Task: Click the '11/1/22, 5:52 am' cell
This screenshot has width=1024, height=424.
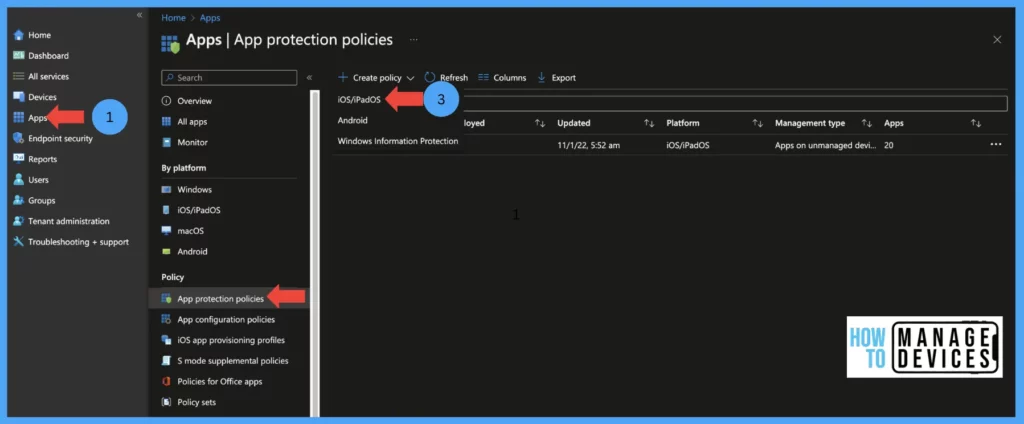Action: [x=588, y=145]
